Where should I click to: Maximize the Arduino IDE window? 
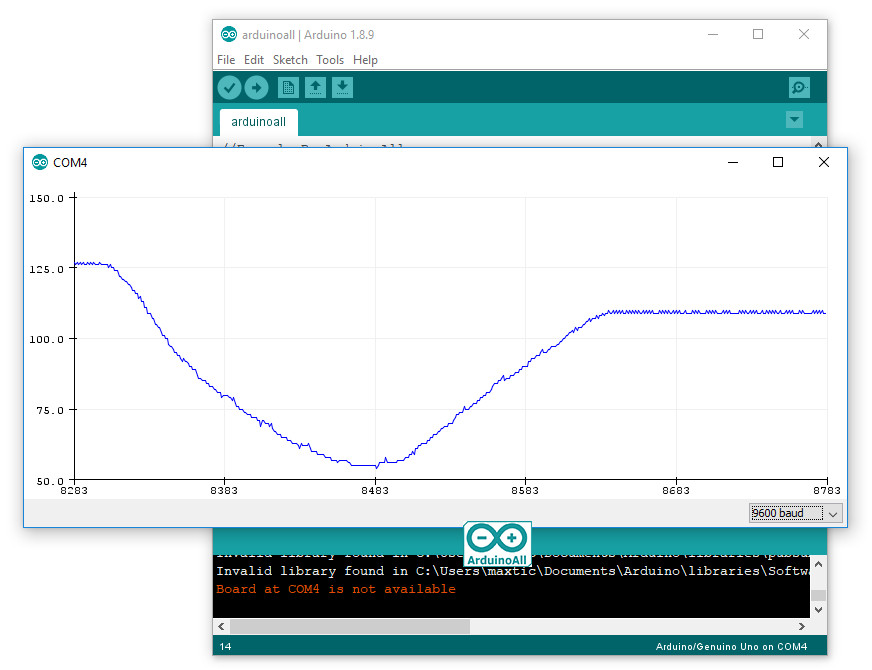tap(758, 34)
